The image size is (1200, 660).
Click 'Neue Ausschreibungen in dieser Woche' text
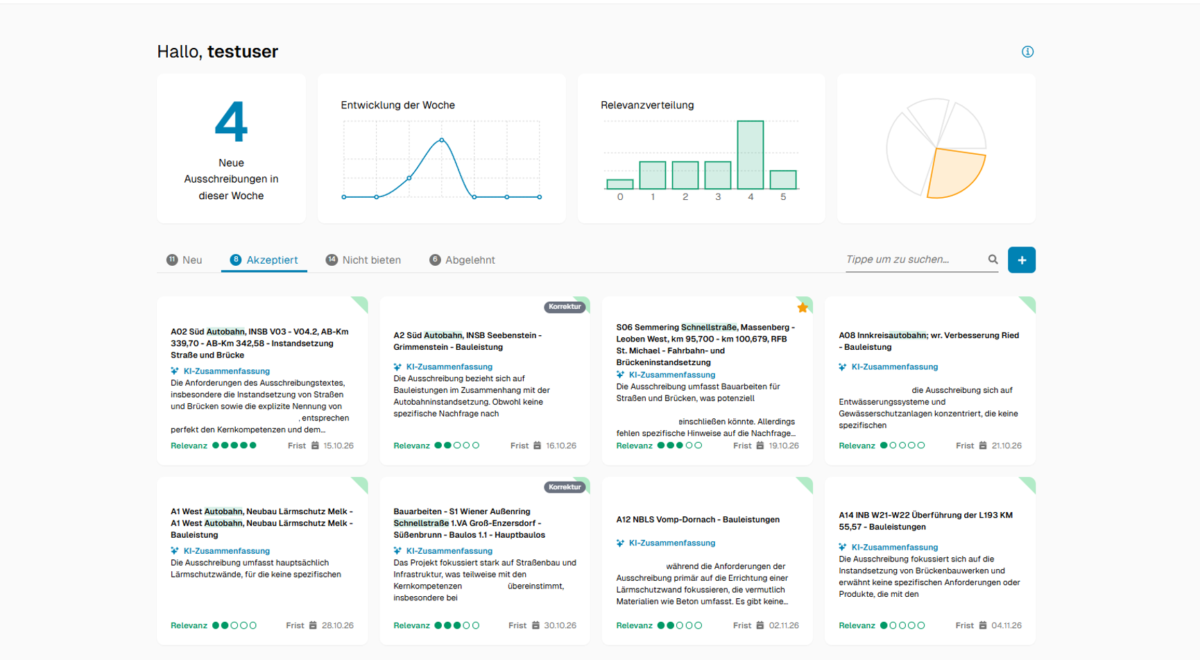tap(231, 179)
